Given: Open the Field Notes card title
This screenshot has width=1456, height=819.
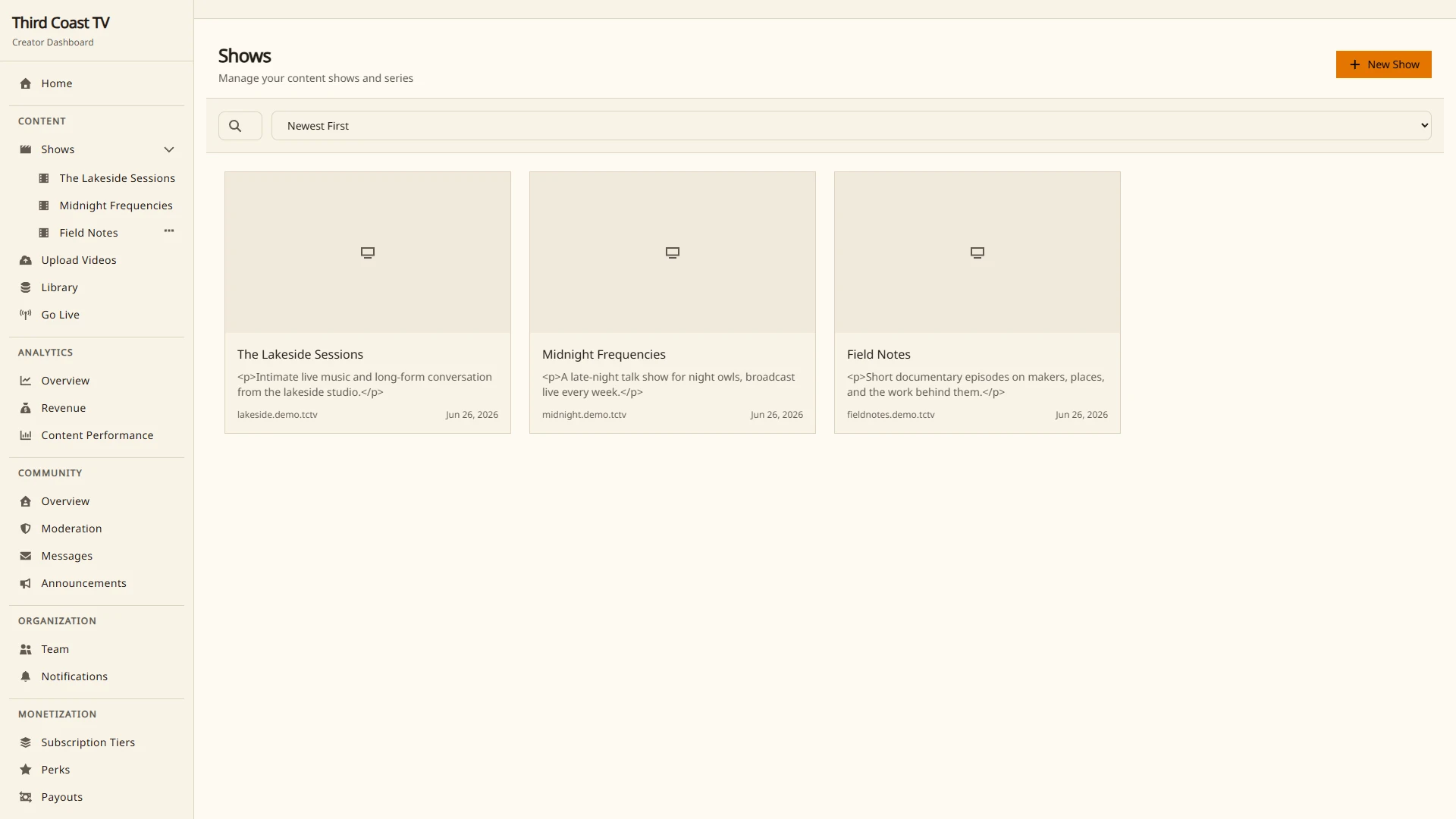Looking at the screenshot, I should 878,354.
